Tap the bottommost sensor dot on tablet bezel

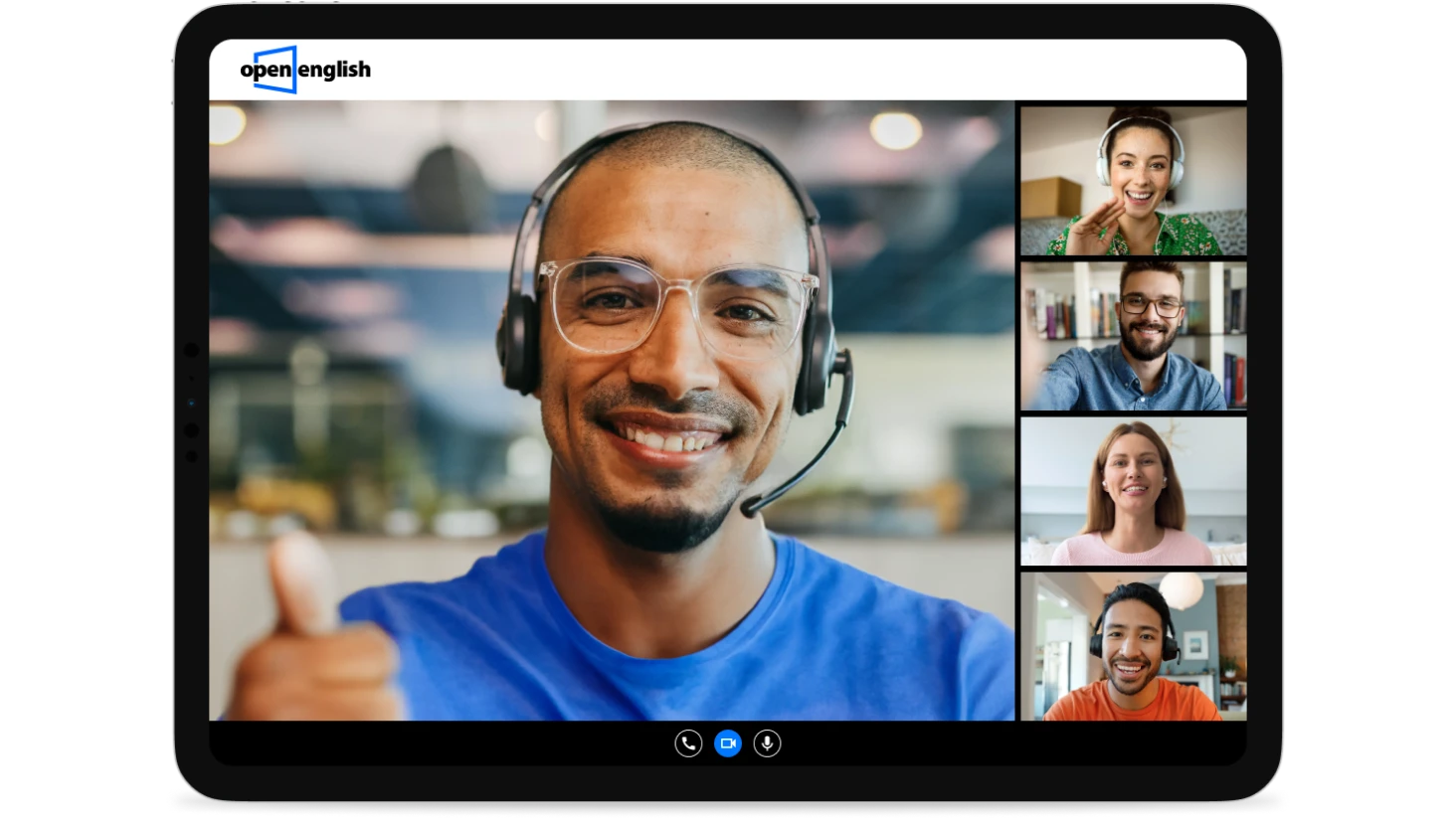[191, 456]
